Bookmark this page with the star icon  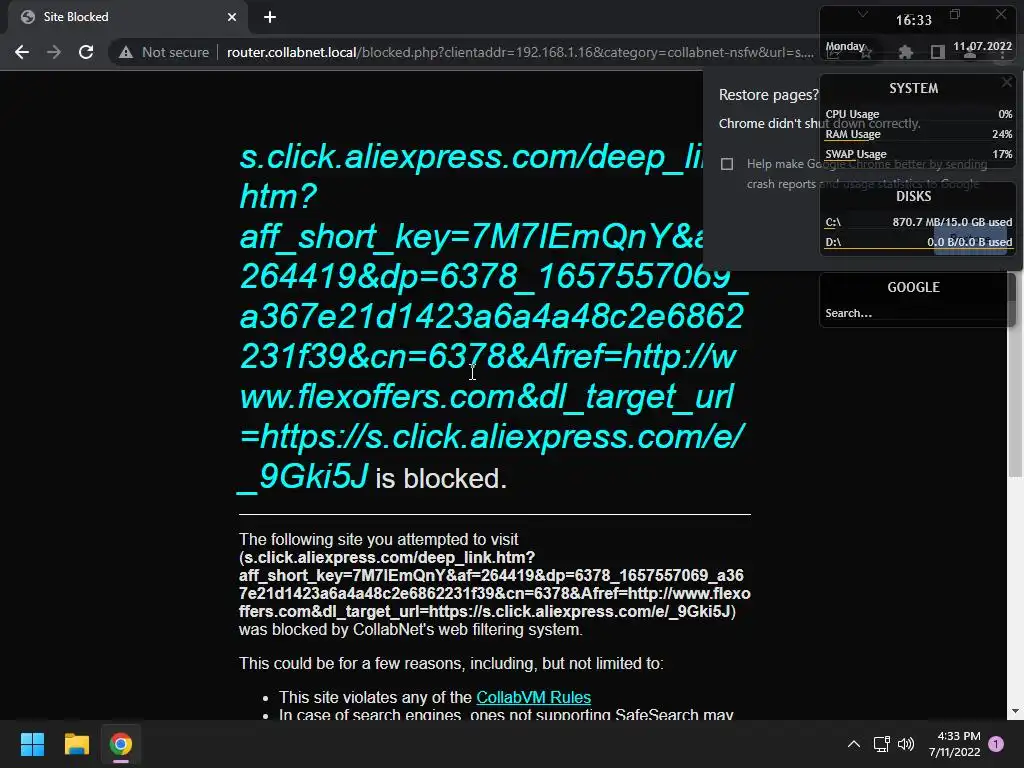[x=866, y=52]
